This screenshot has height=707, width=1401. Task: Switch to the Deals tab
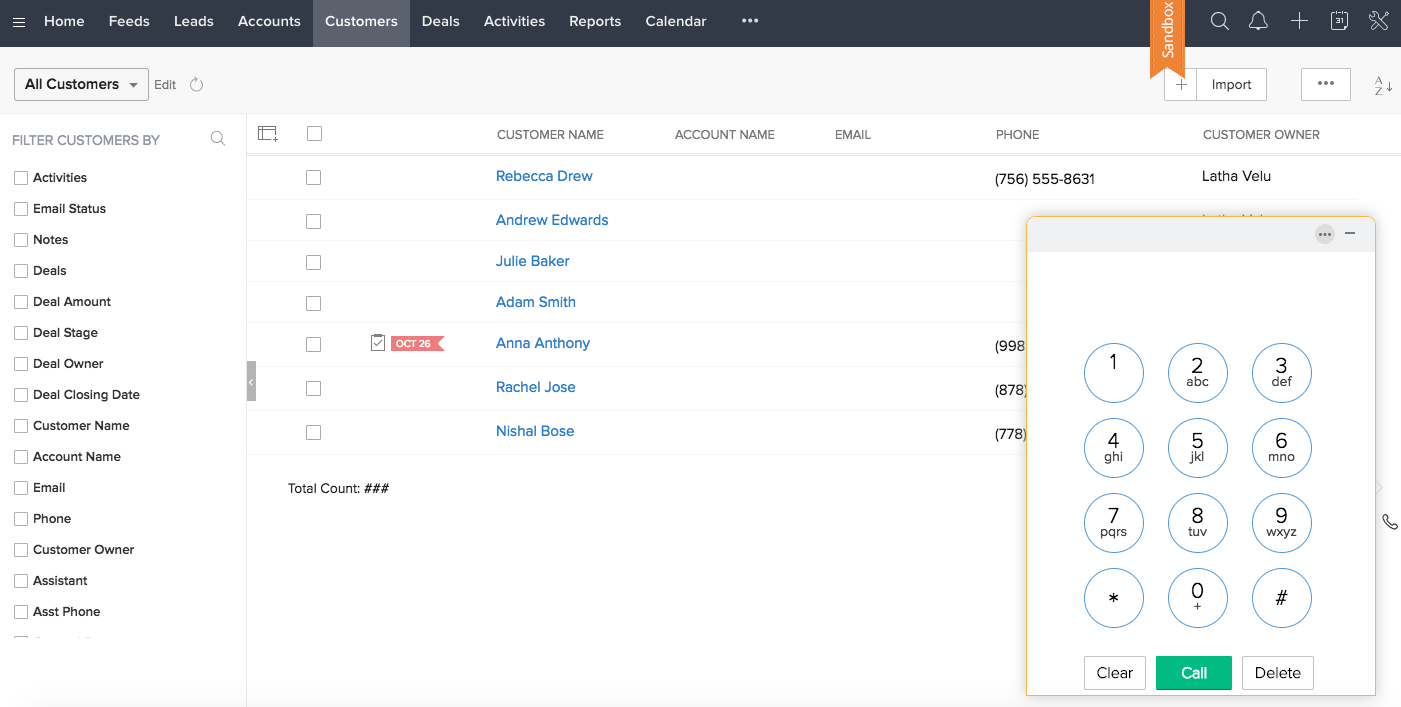click(x=440, y=21)
